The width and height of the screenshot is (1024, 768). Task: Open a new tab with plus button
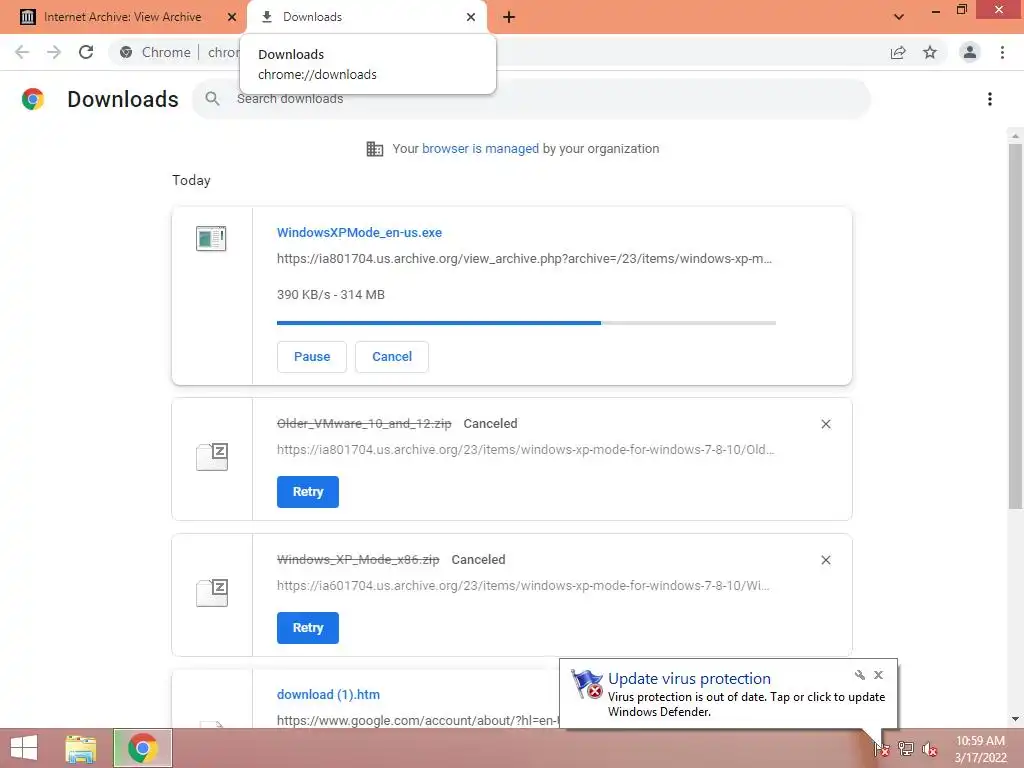(509, 17)
